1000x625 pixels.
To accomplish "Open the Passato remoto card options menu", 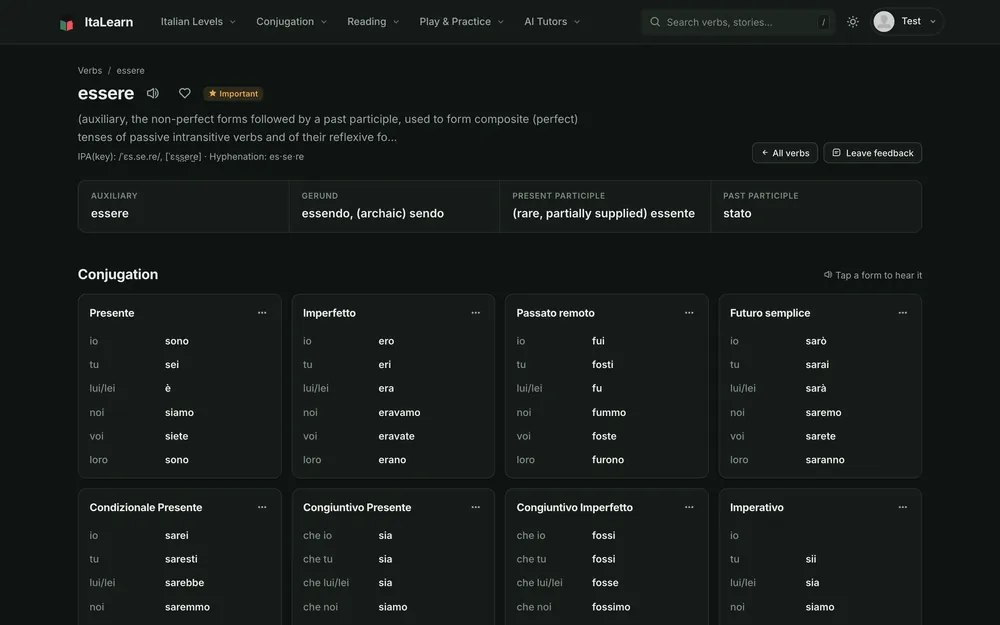I will (x=689, y=312).
